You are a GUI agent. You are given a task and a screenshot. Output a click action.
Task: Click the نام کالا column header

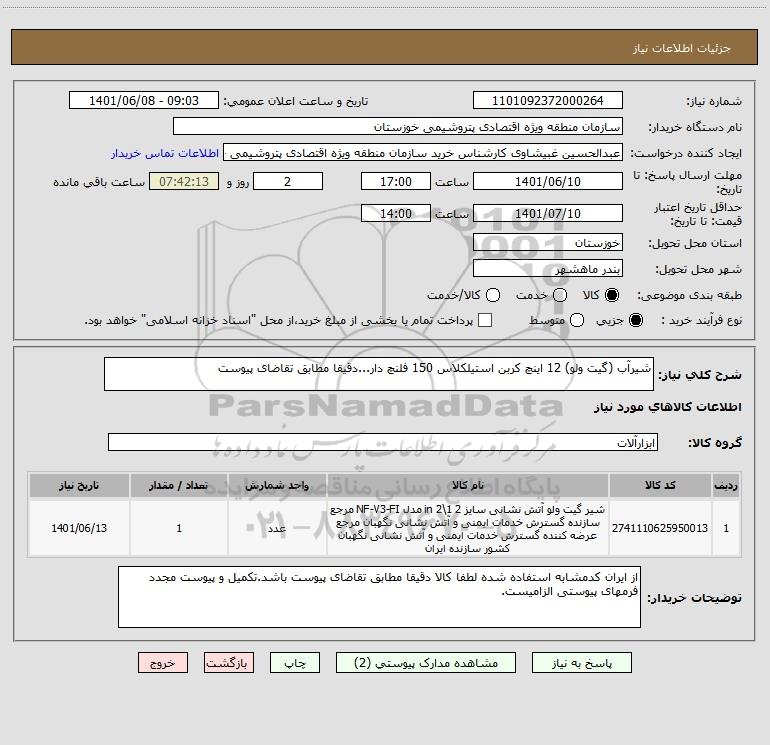click(468, 485)
